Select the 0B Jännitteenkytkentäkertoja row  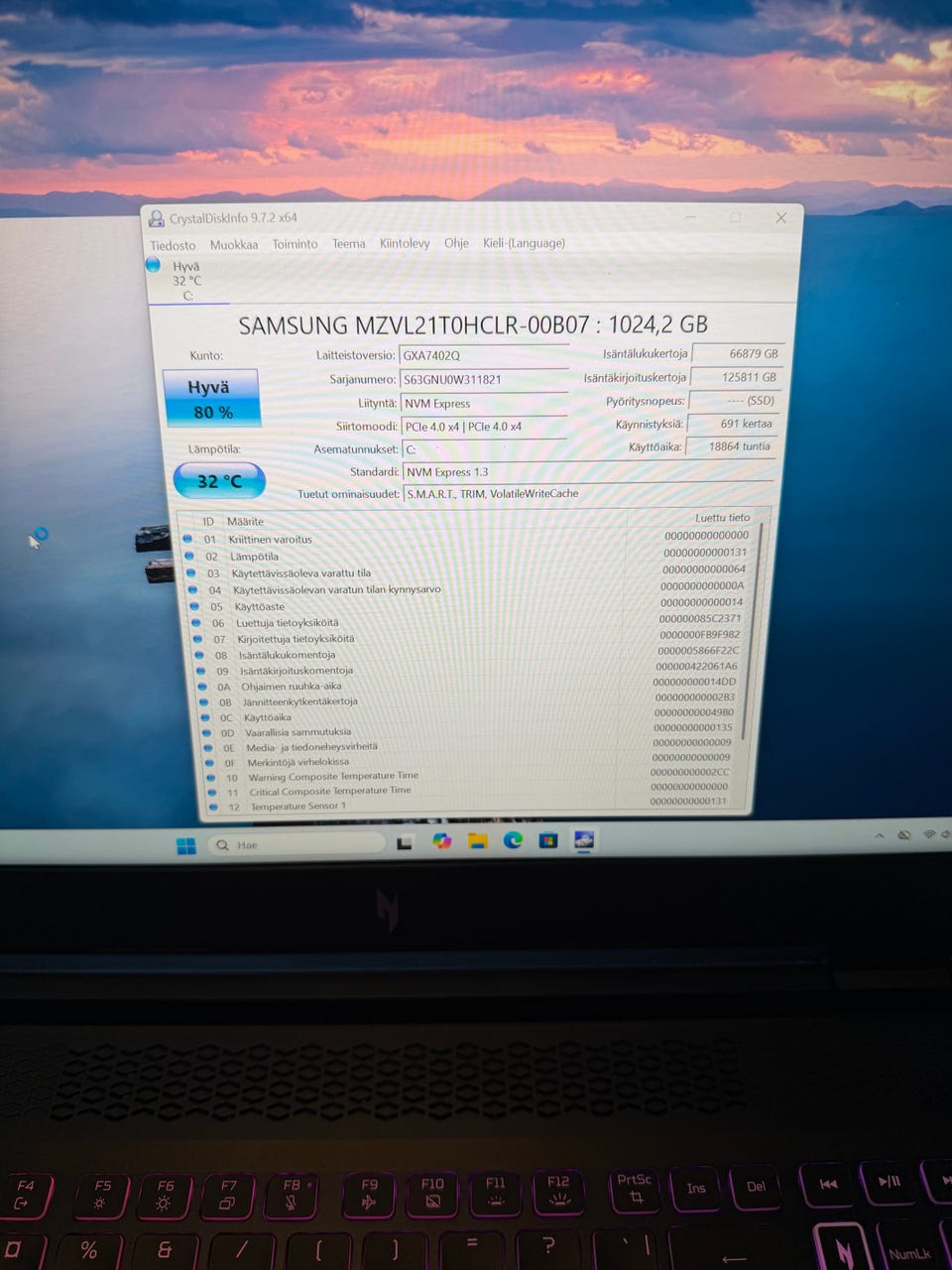(x=468, y=699)
